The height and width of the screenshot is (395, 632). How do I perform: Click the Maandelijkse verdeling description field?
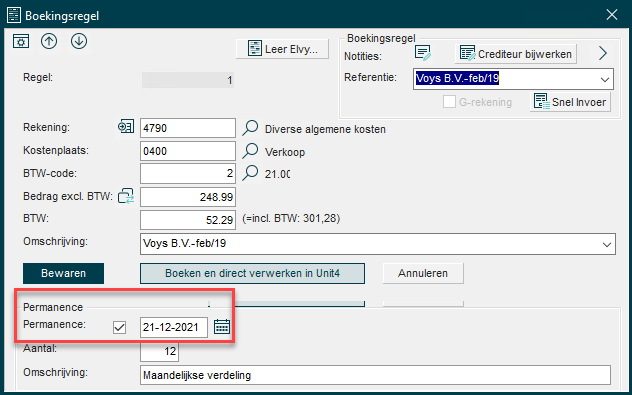(375, 375)
